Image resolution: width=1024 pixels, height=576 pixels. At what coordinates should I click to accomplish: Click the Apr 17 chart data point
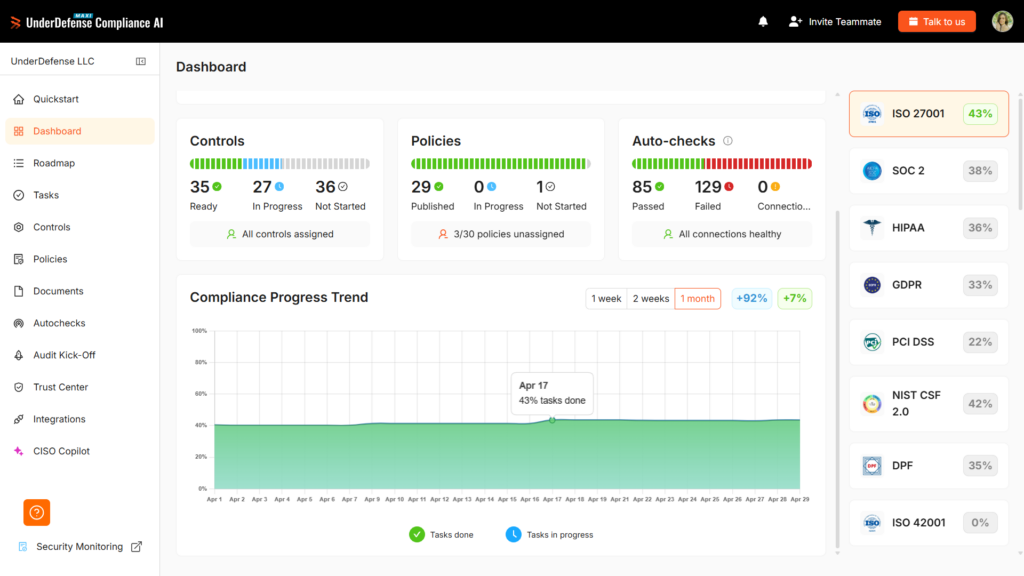(x=552, y=420)
